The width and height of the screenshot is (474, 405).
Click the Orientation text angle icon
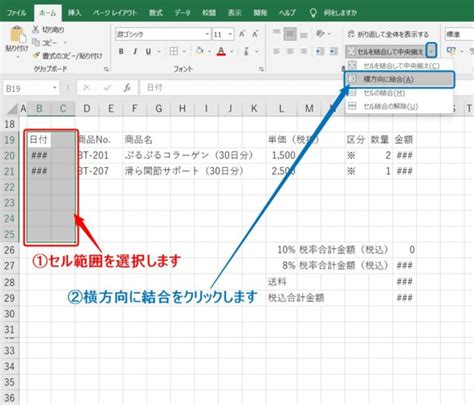[x=320, y=33]
